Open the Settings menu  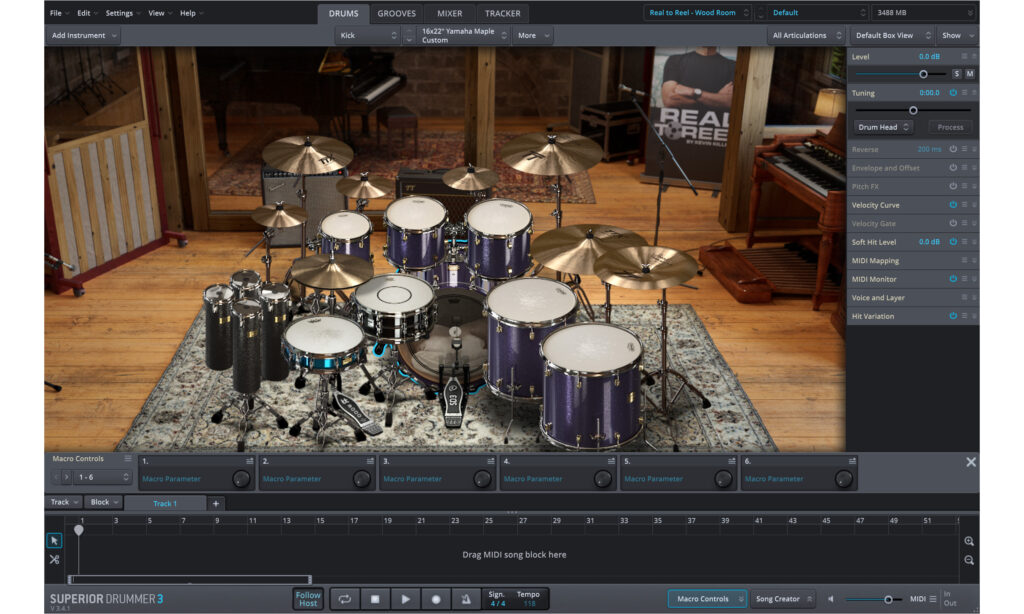(123, 13)
